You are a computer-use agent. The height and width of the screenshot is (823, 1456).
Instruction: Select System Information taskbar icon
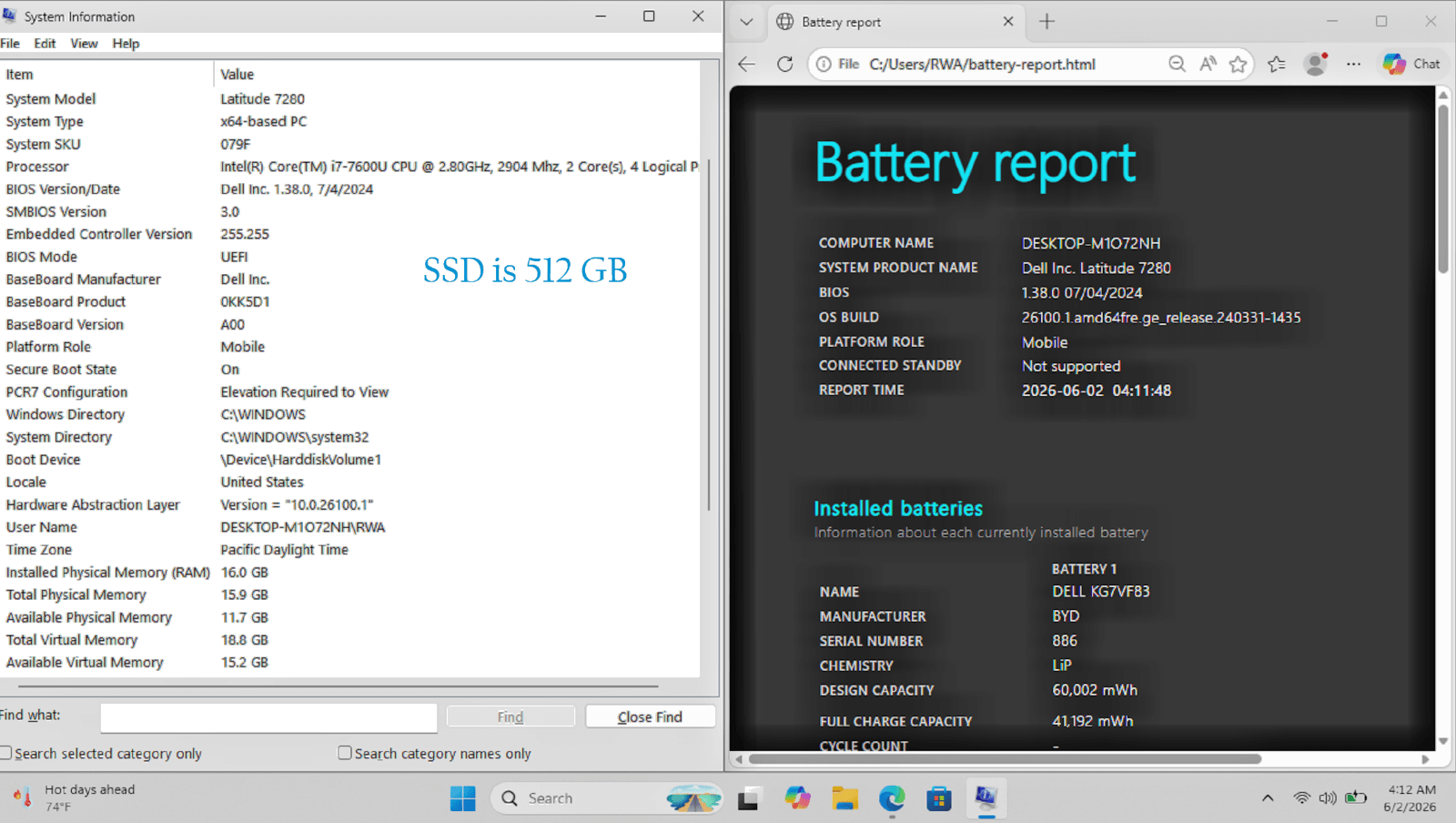click(986, 798)
